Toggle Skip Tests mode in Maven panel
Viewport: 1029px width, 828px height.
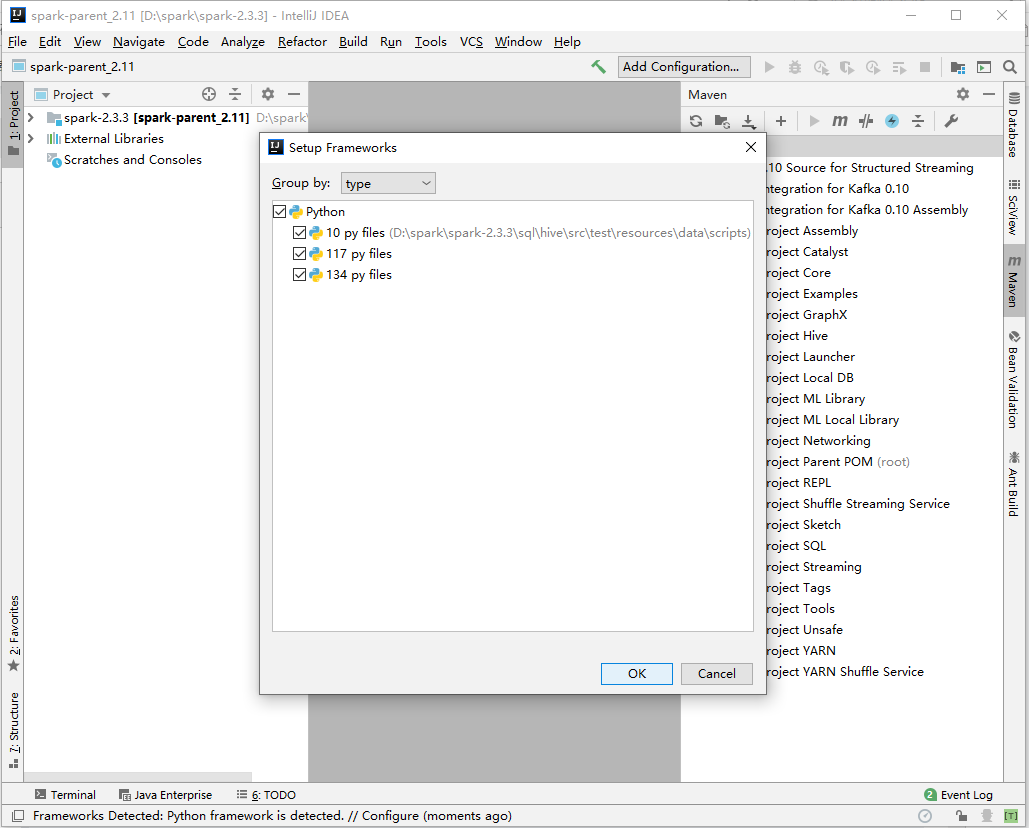(x=866, y=121)
